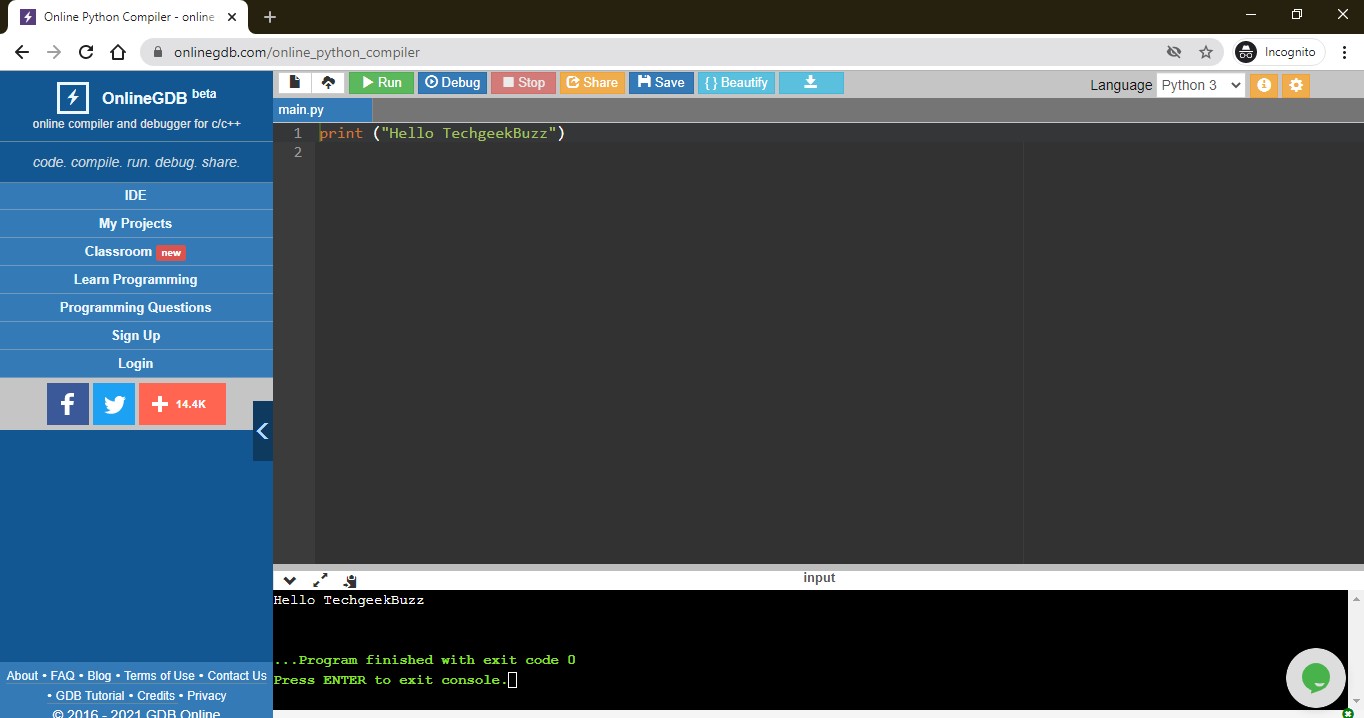Run the Python program
This screenshot has width=1364, height=718.
(381, 83)
